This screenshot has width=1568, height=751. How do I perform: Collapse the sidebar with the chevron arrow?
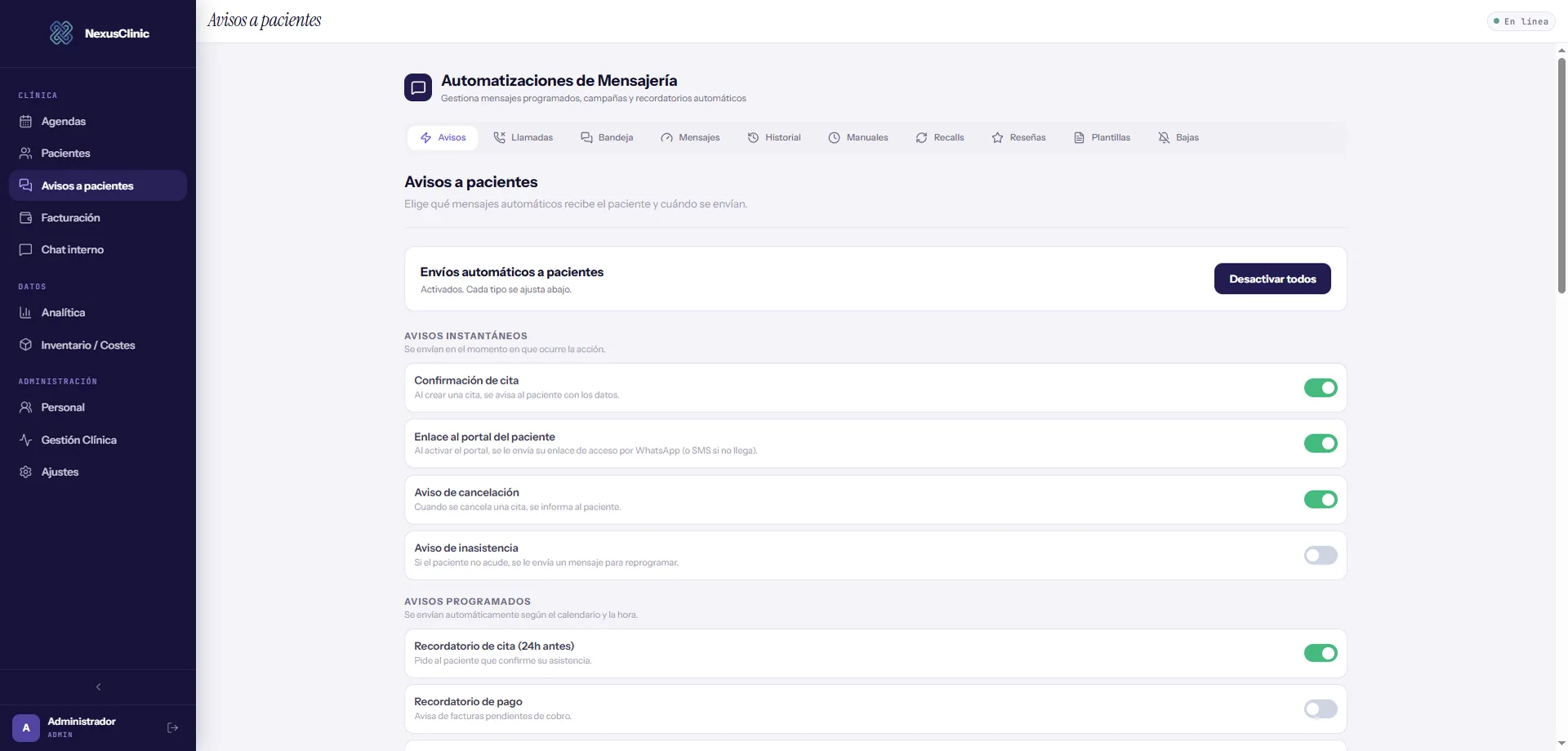(98, 687)
